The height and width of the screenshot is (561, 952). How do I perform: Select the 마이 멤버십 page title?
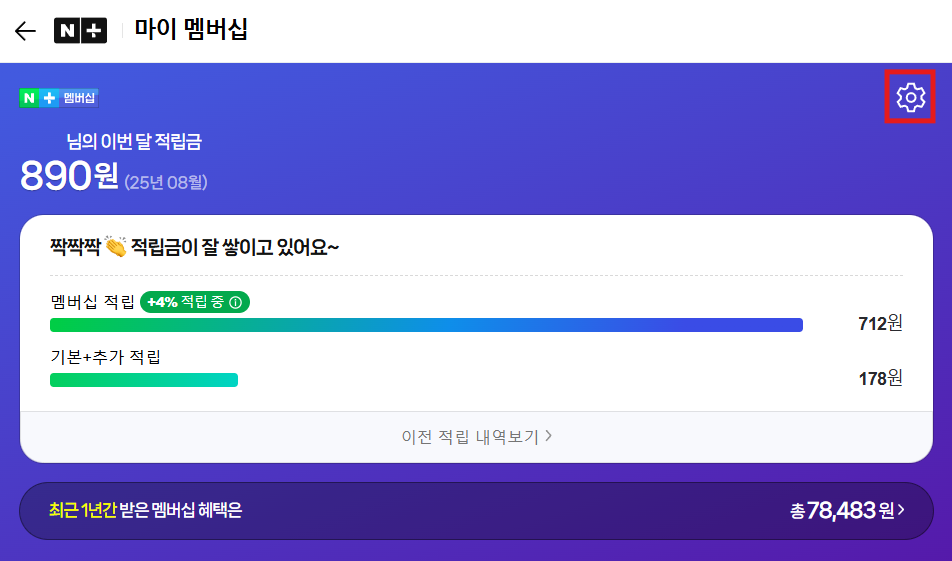point(191,29)
